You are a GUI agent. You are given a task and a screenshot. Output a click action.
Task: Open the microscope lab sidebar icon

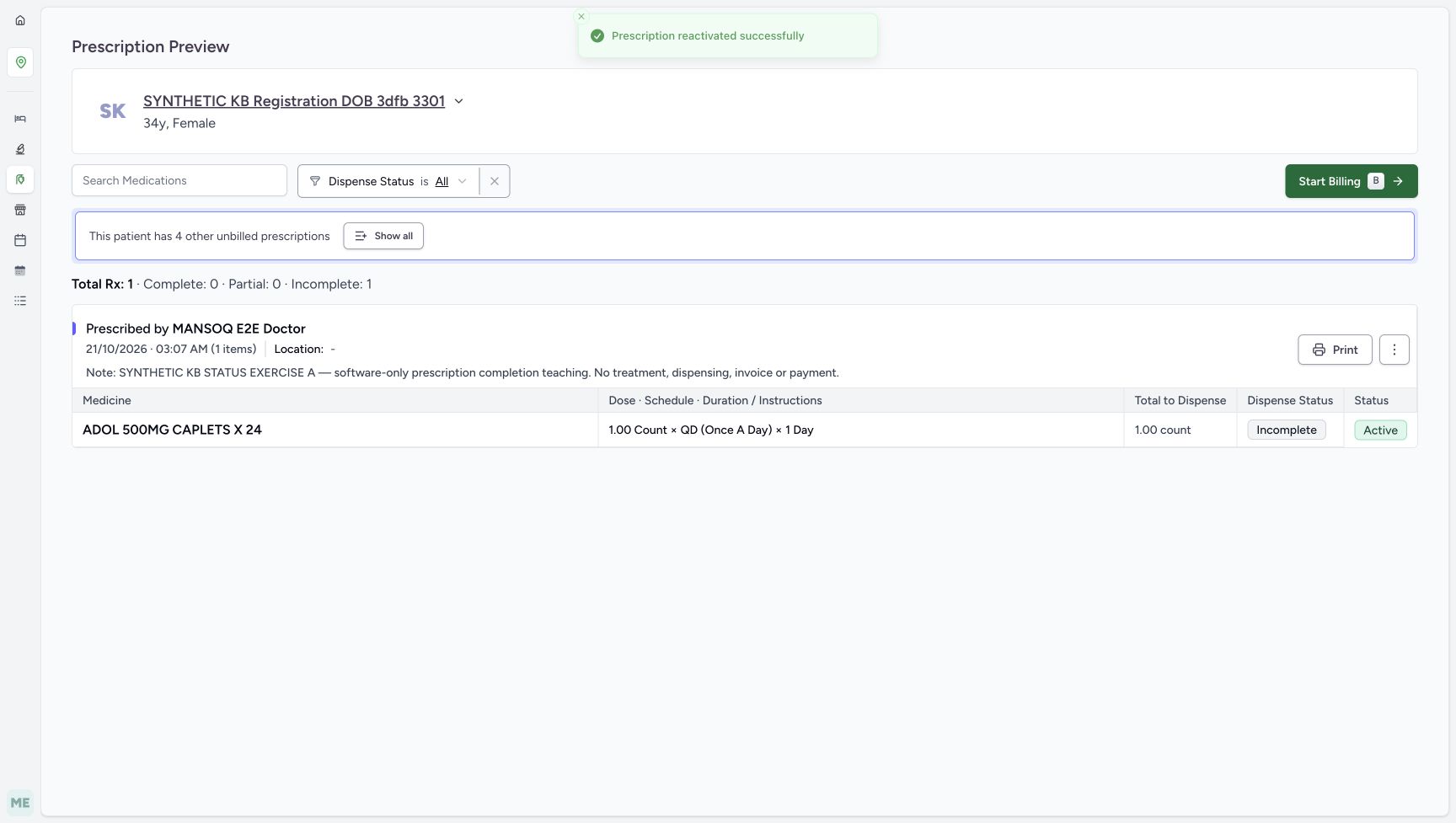click(x=20, y=149)
